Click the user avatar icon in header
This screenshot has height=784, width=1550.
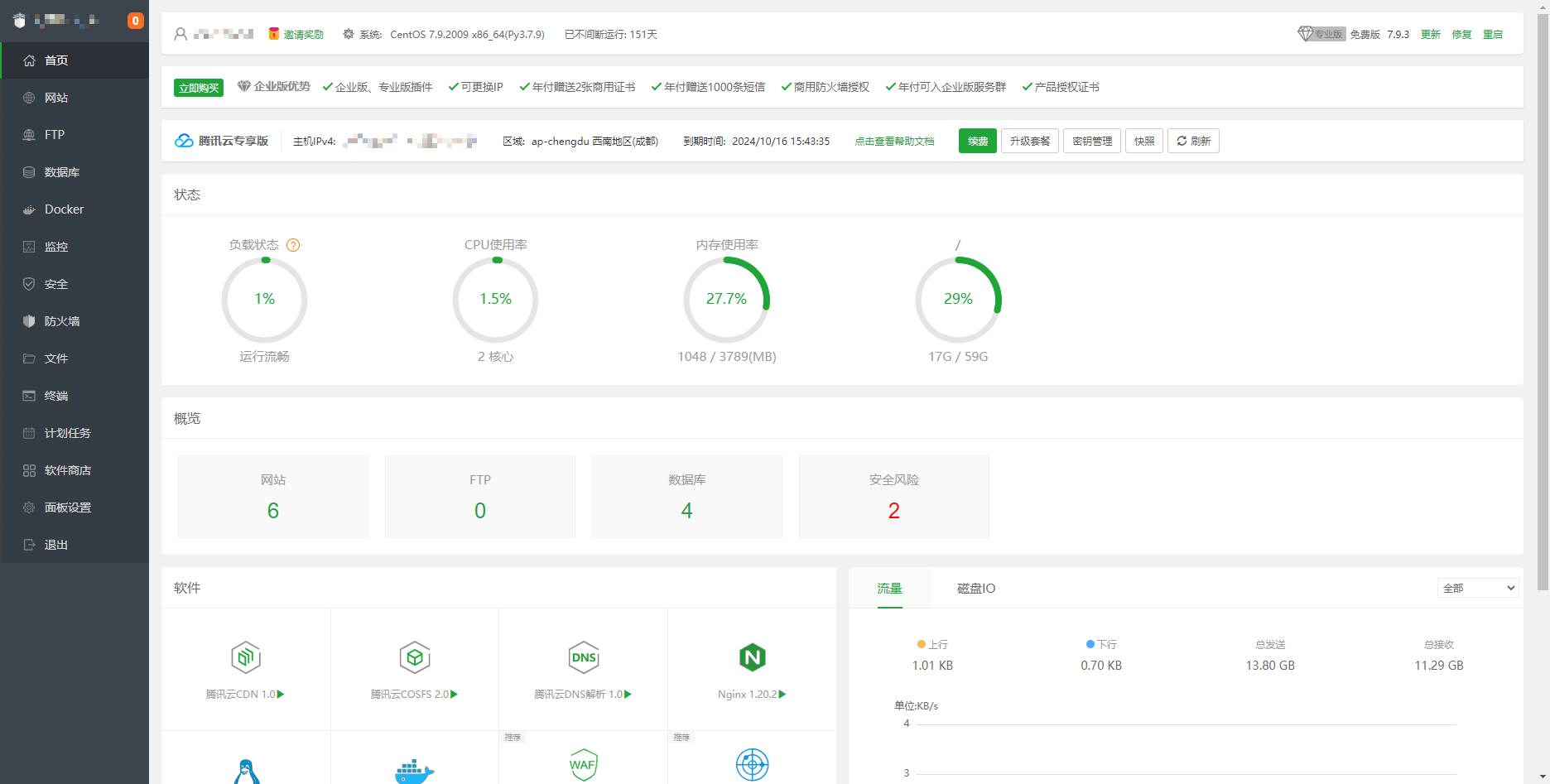[181, 34]
